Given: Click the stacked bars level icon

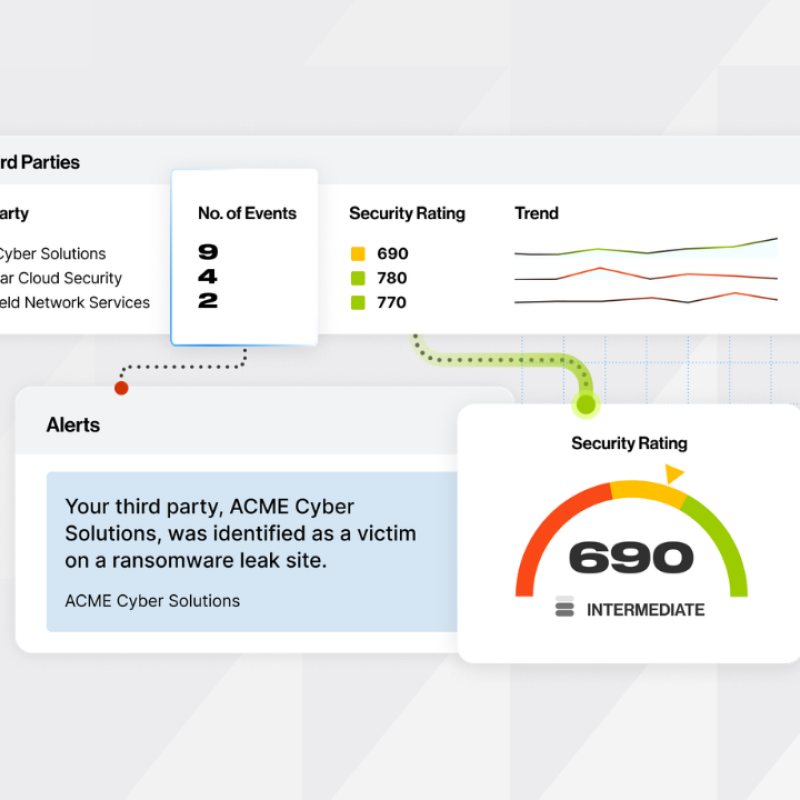Looking at the screenshot, I should pos(564,606).
